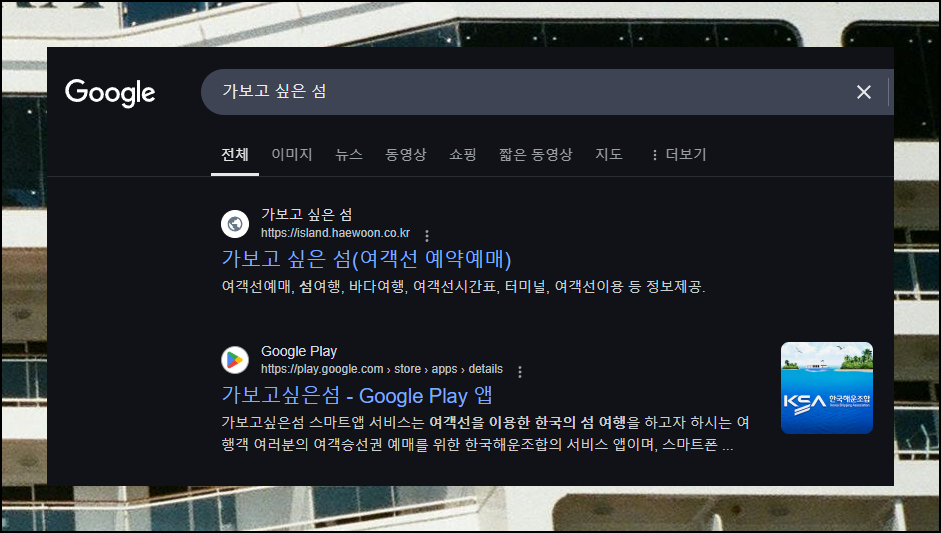Click the Google Play site name text
This screenshot has height=533, width=941.
299,351
